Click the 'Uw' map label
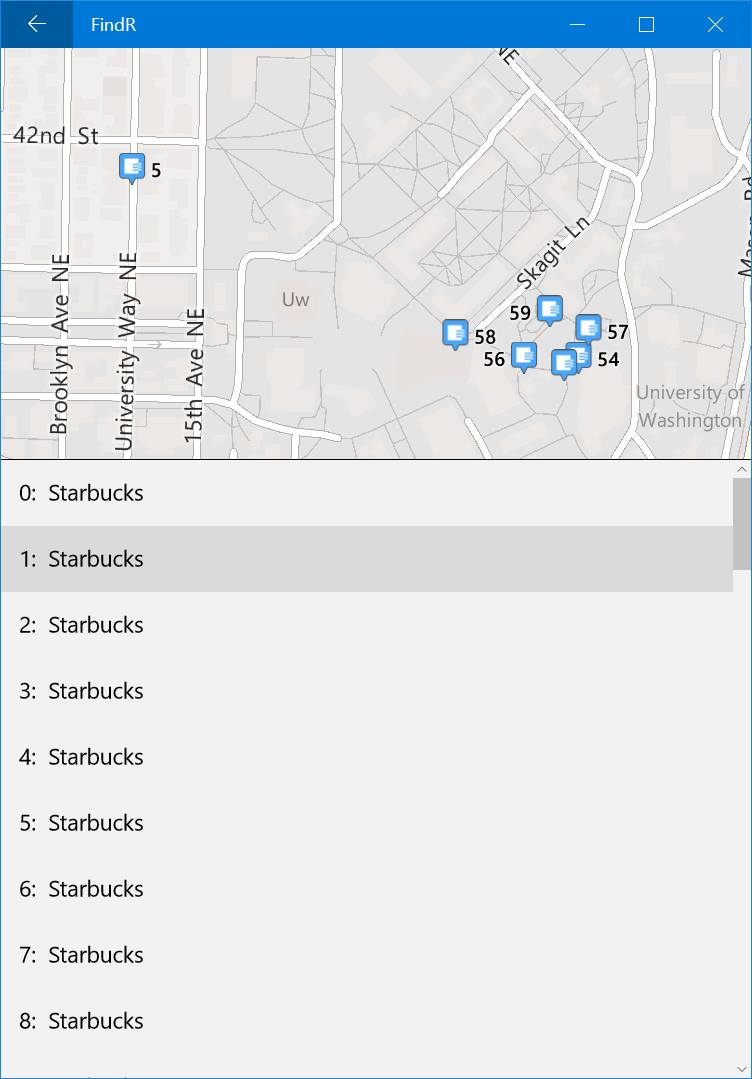 click(x=295, y=299)
